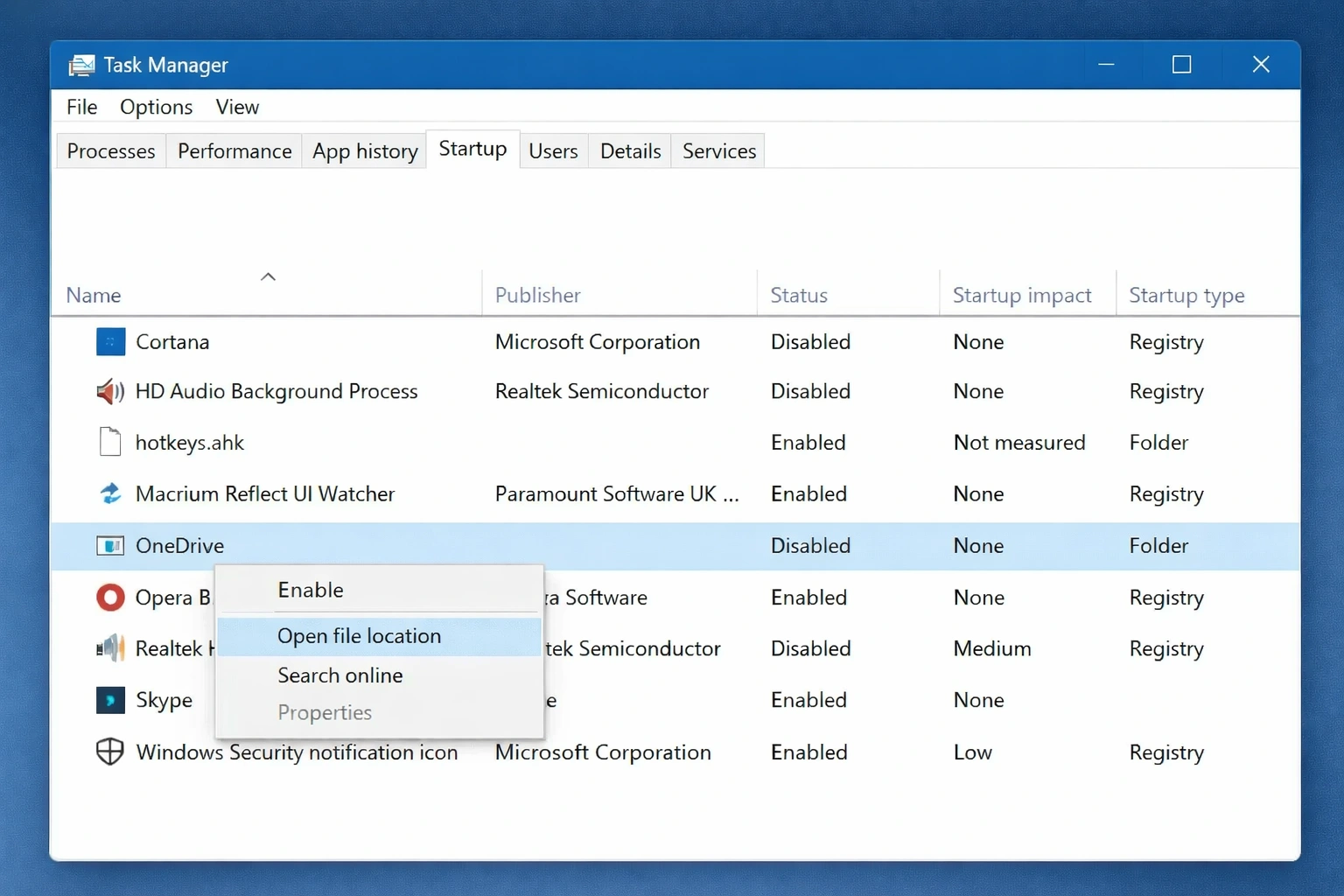Open the Services tab
1344x896 pixels.
coord(717,150)
